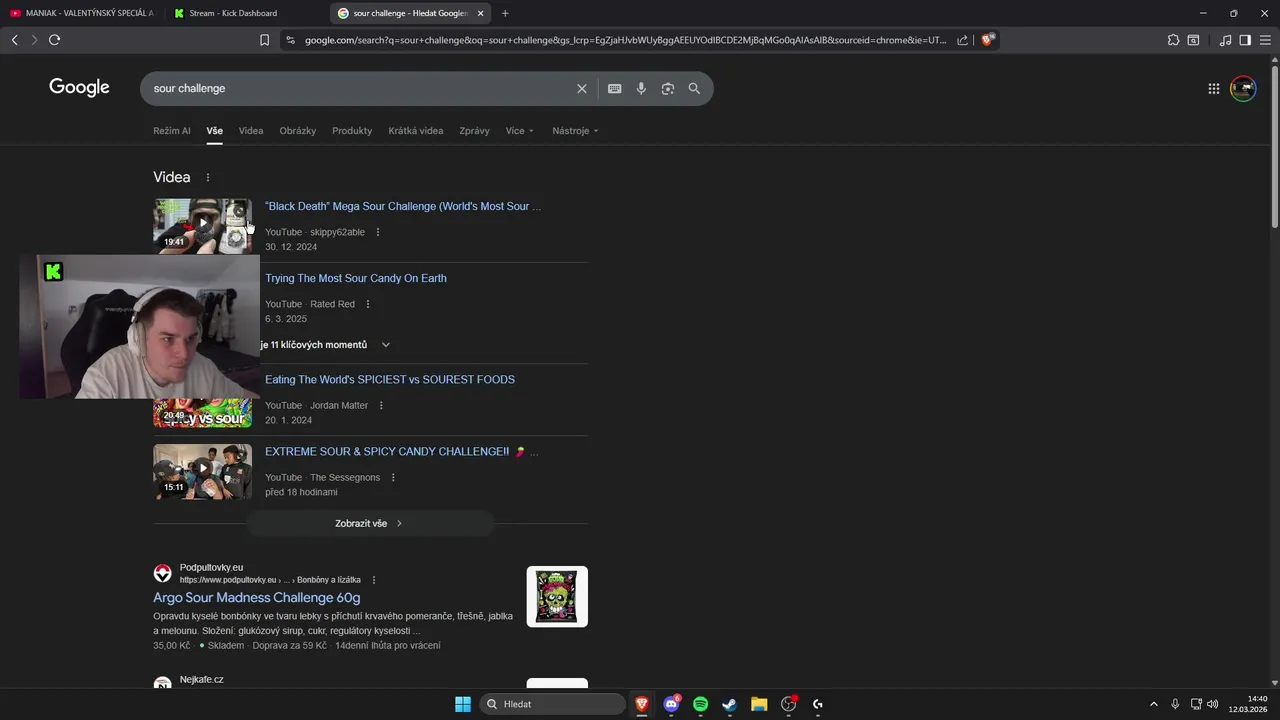Open a new browser tab
1280x720 pixels.
pyautogui.click(x=505, y=13)
